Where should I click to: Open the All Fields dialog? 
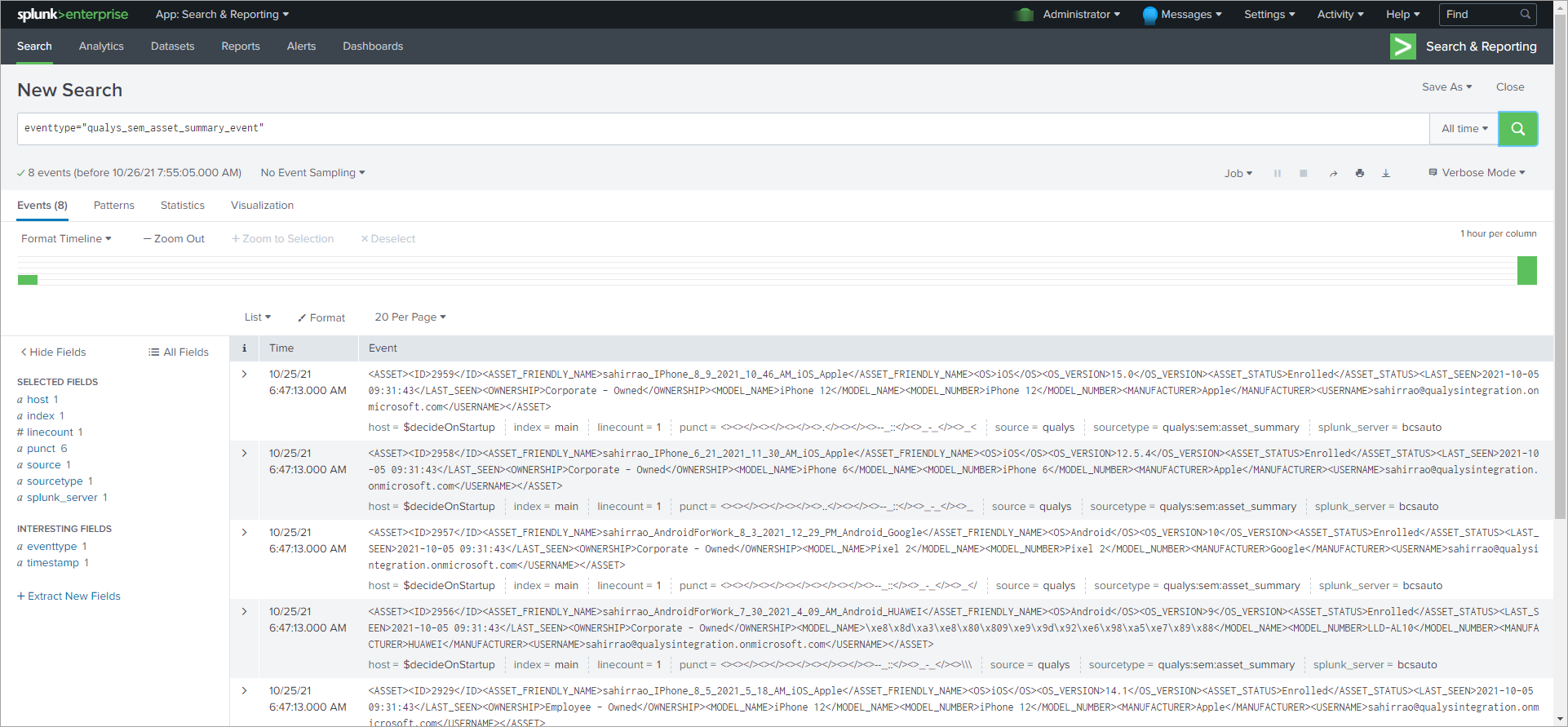click(179, 352)
